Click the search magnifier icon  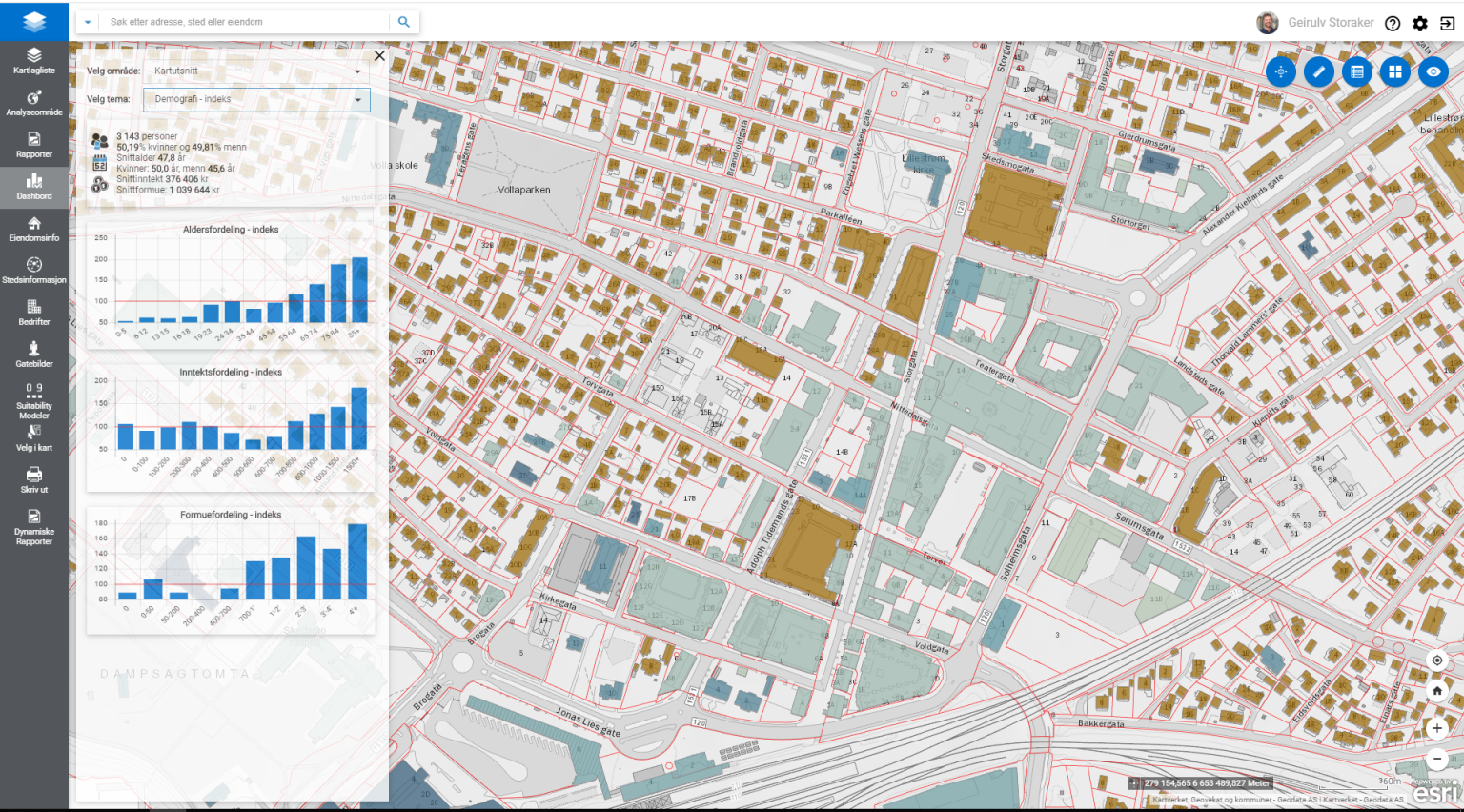404,22
